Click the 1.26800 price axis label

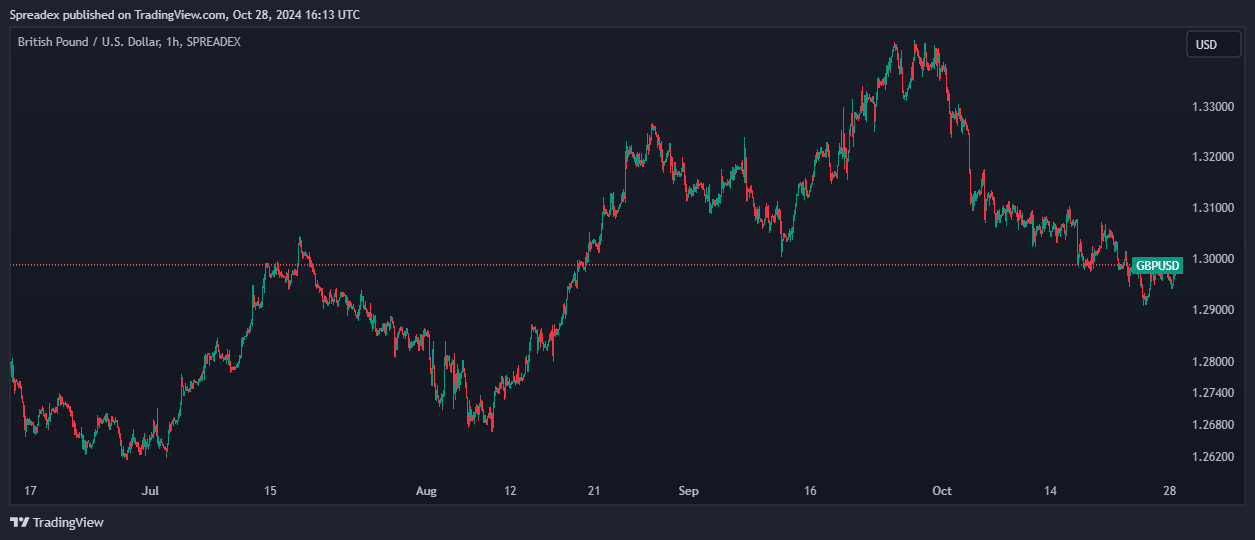(x=1212, y=424)
